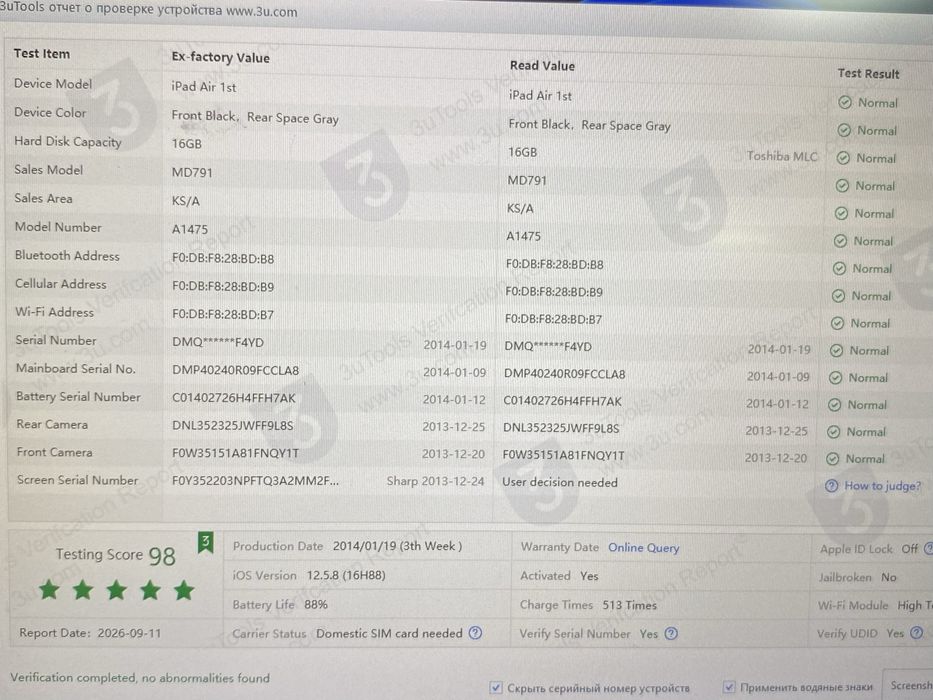Image resolution: width=933 pixels, height=700 pixels.
Task: Click the Normal check icon for Sales Model
Action: point(842,186)
